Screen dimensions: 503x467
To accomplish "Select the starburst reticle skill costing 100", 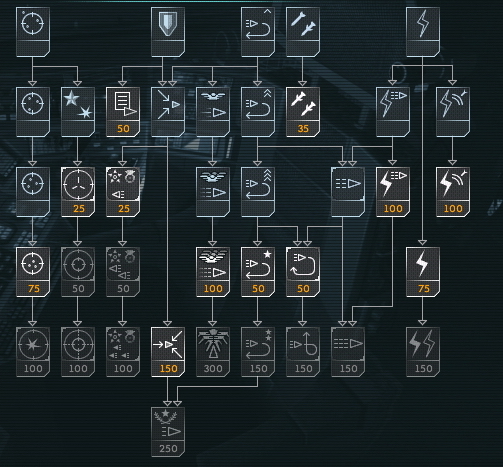I will point(33,352).
